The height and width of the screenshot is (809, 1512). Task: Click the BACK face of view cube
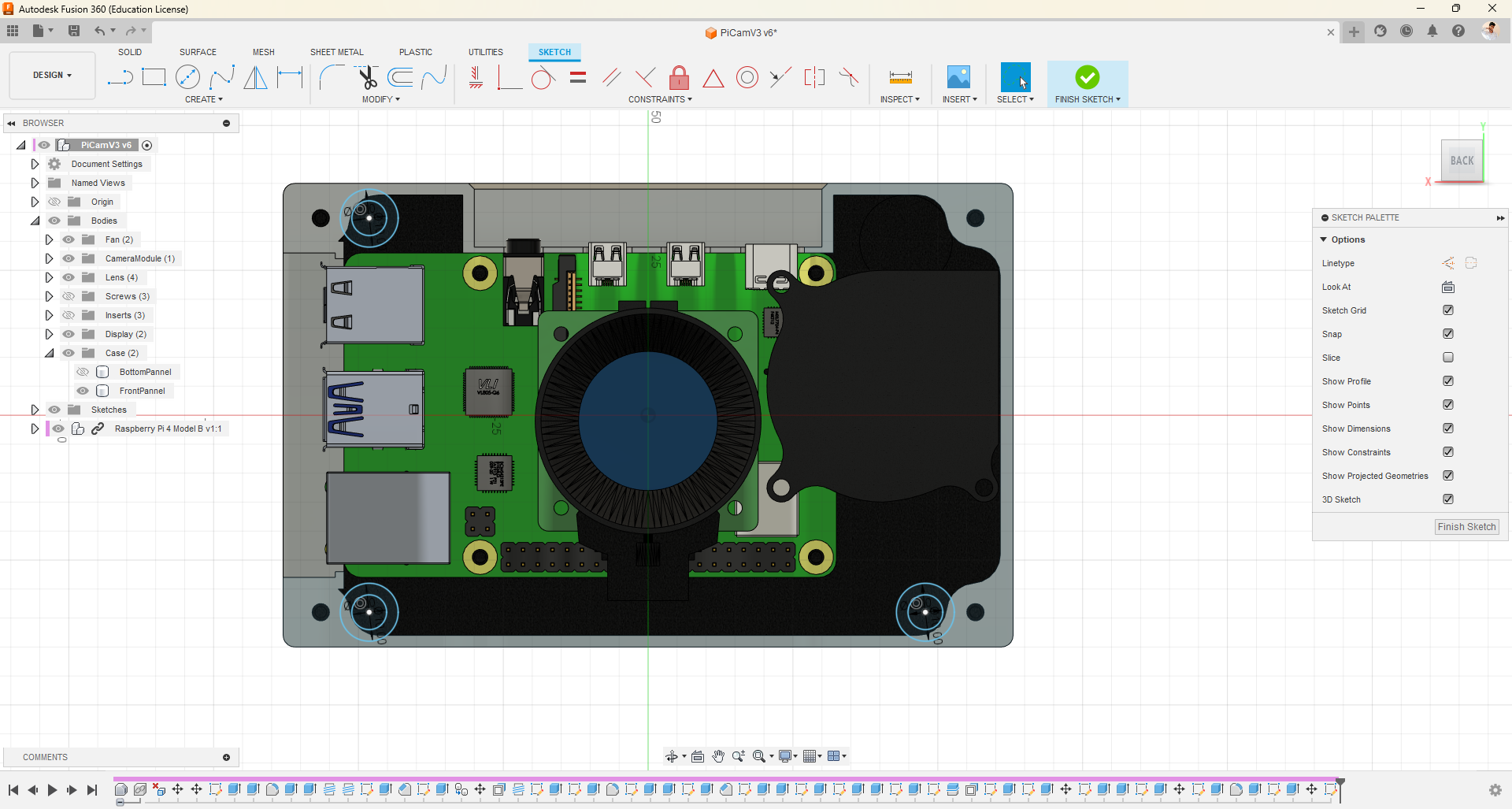tap(1462, 161)
